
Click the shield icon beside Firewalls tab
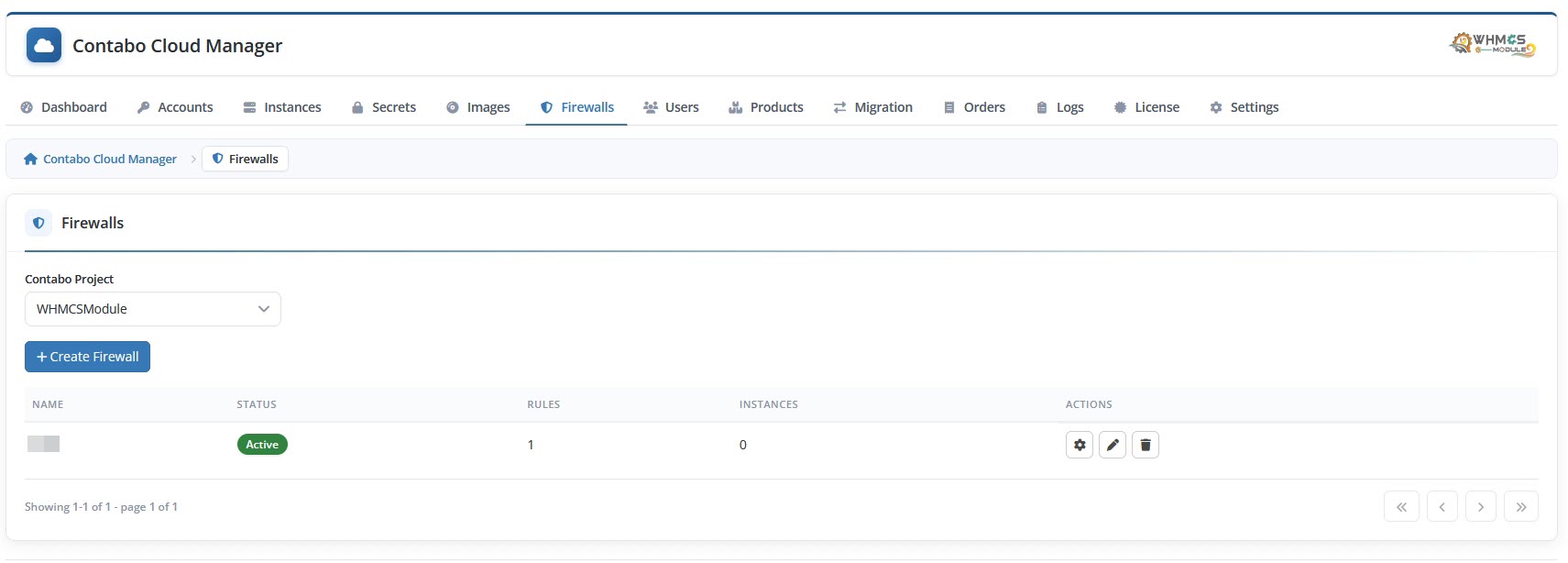tap(546, 107)
